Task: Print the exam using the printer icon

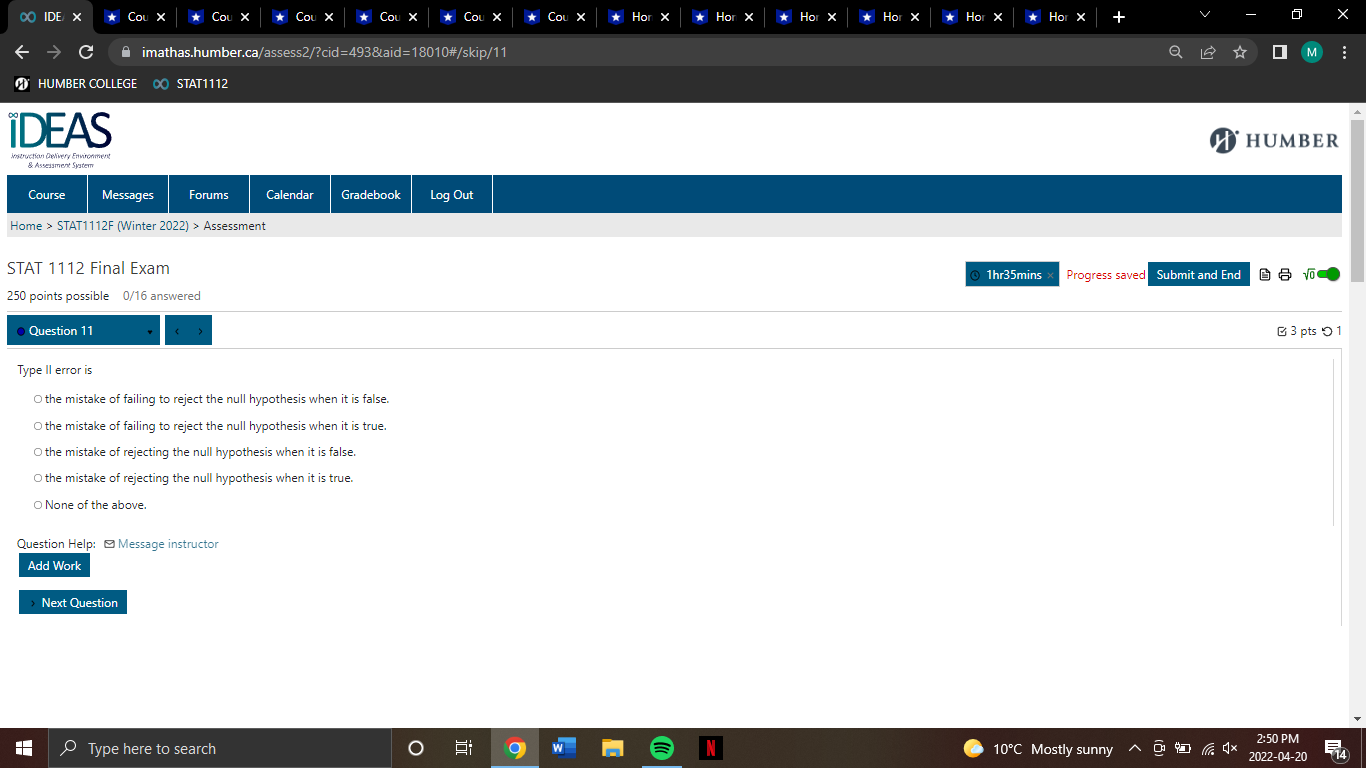Action: pos(1285,274)
